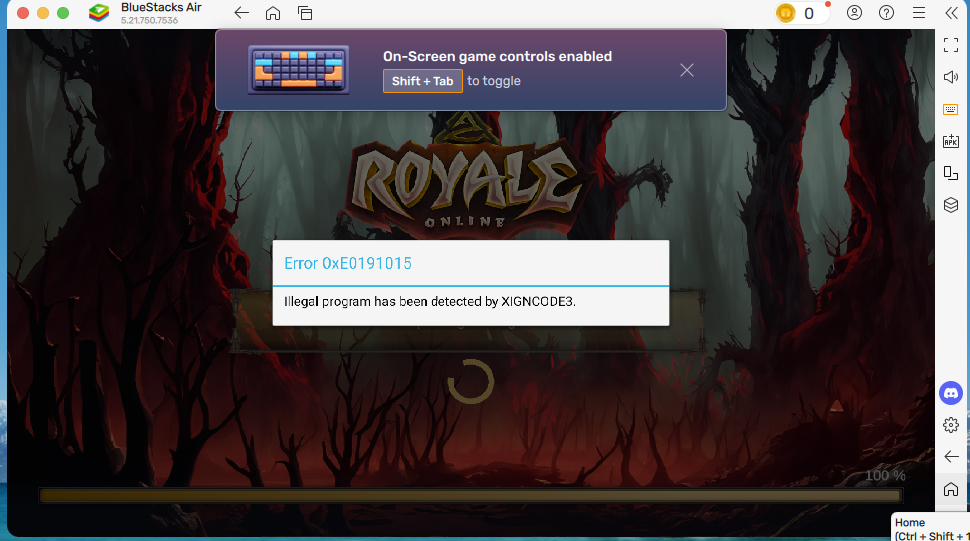Click the 'Illegal program has been detected' message
This screenshot has height=541, width=970.
coord(430,302)
